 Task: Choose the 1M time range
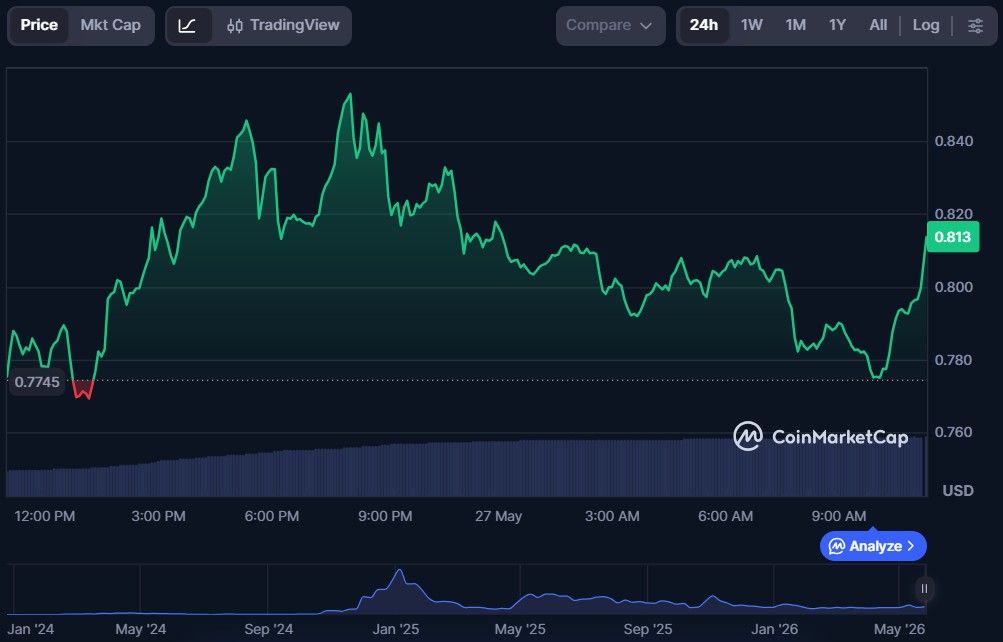795,26
